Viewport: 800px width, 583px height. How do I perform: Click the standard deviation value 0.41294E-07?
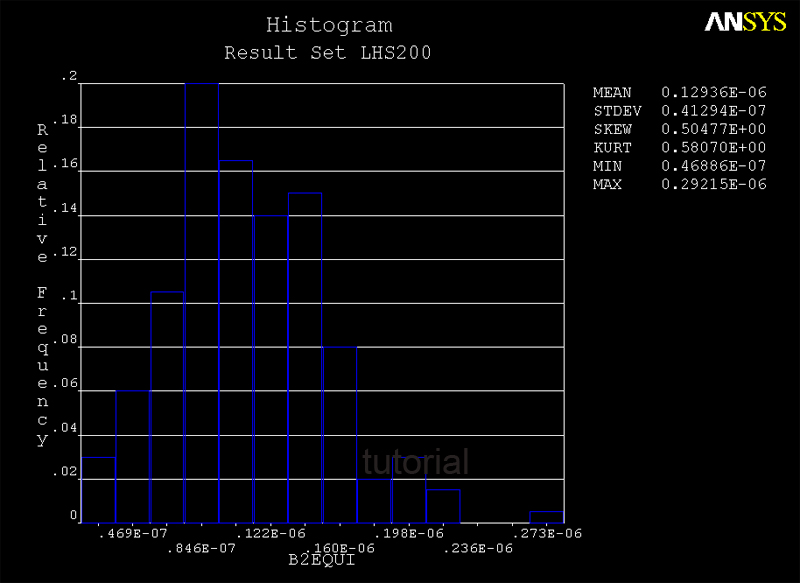coord(714,111)
